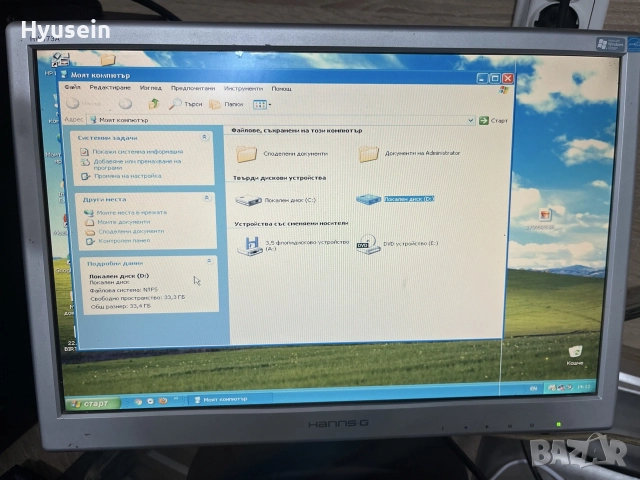The image size is (640, 480).
Task: Open the Помощ menu
Action: (x=282, y=89)
